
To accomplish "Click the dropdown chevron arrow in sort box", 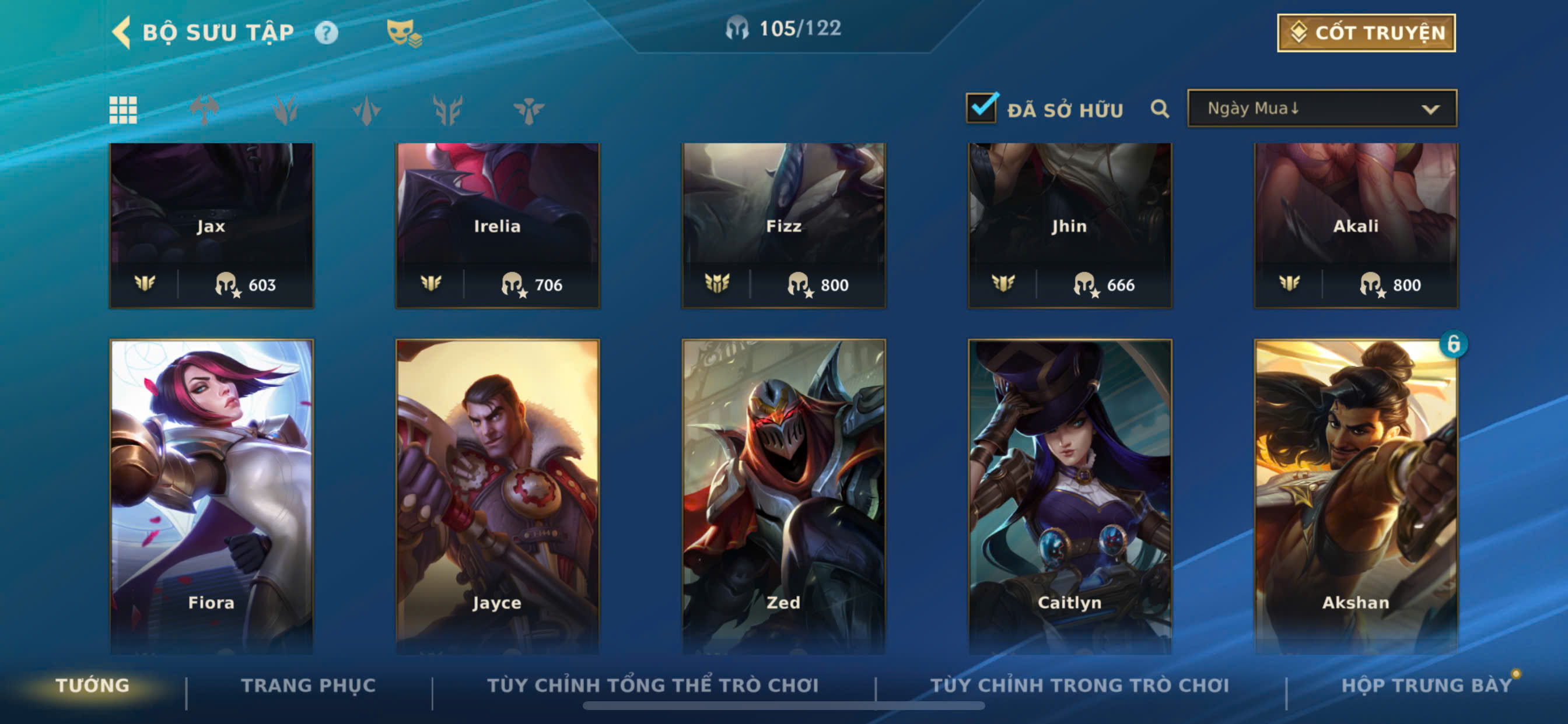I will pos(1430,110).
